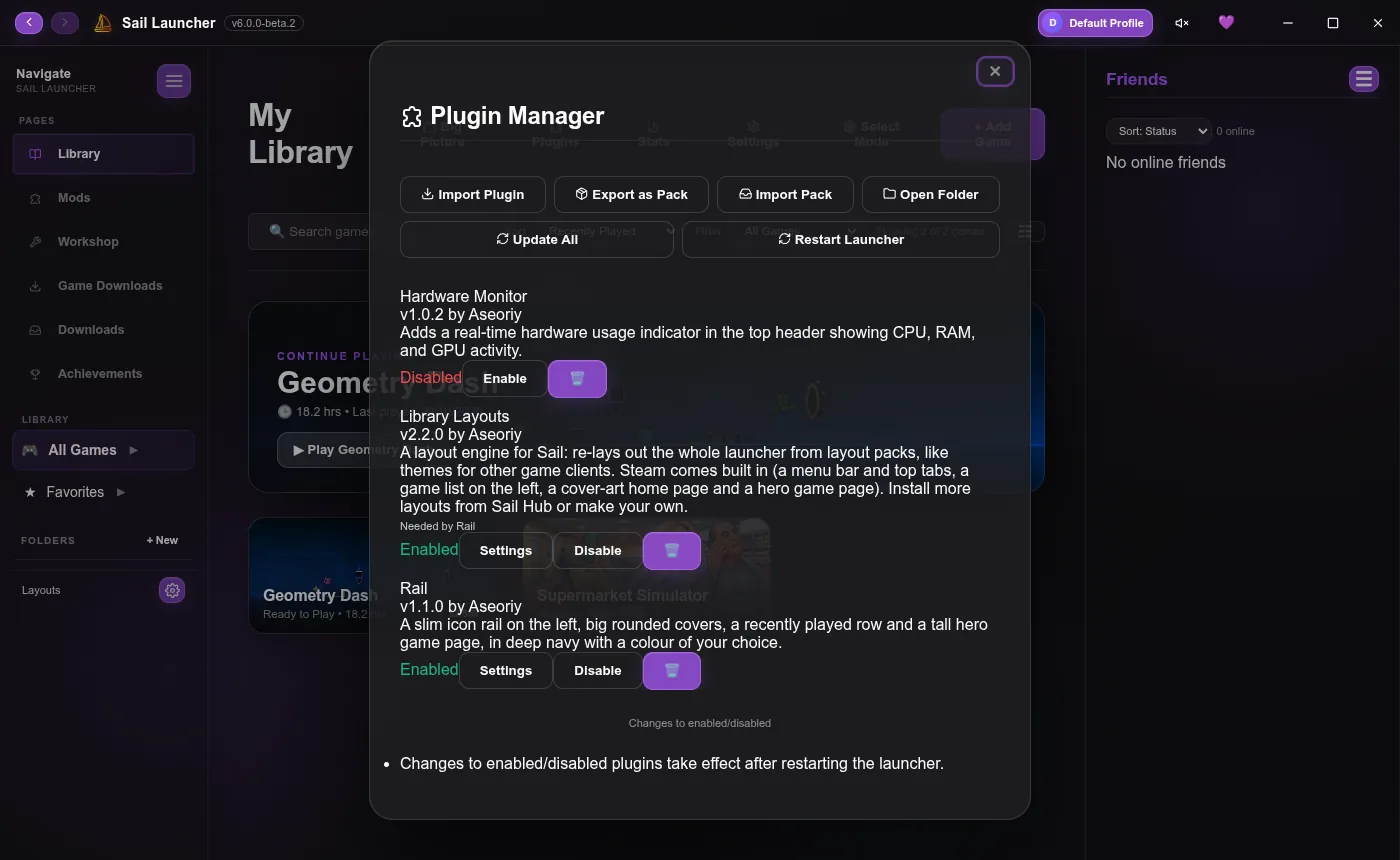
Task: Open the Navigate sidebar hamburger menu
Action: pos(174,81)
